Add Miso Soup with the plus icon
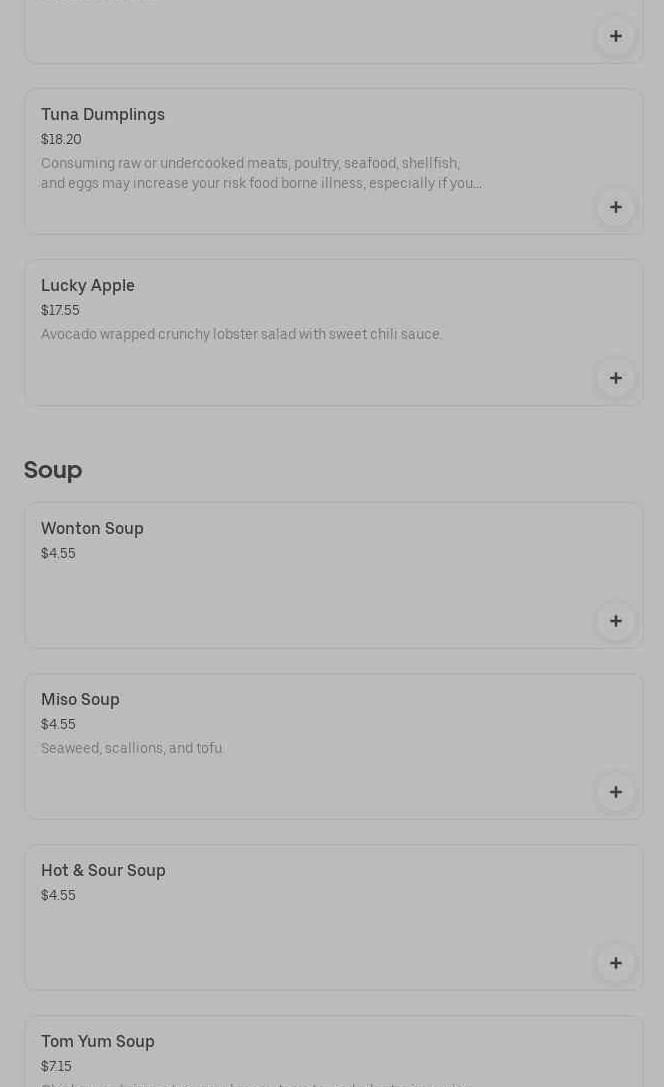 tap(616, 792)
